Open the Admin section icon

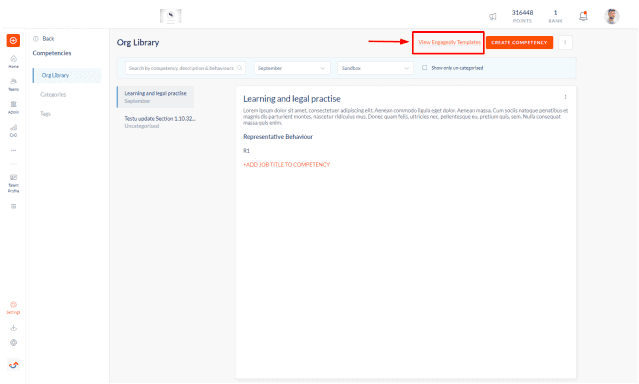13,107
